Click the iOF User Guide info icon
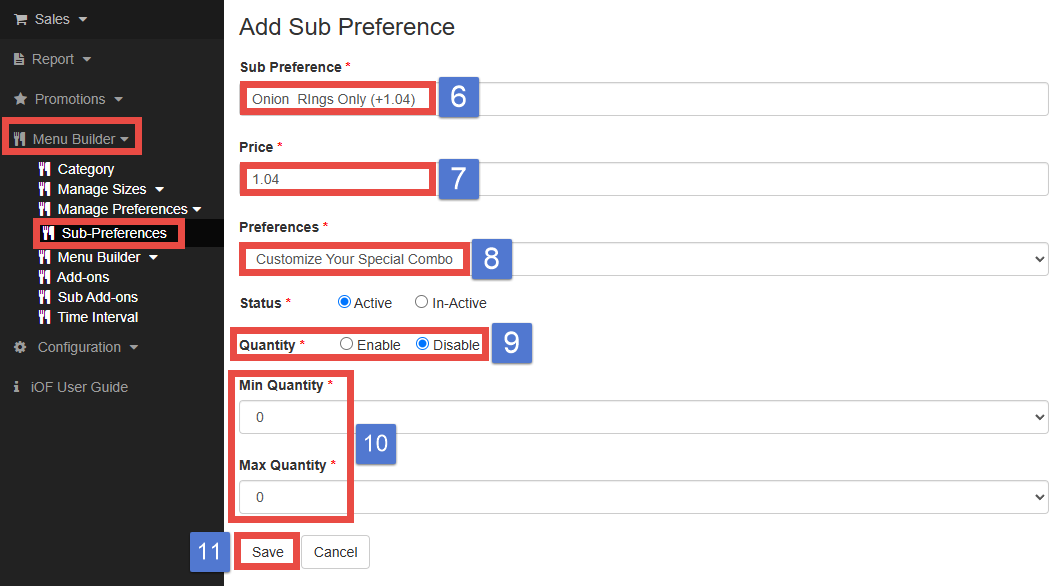This screenshot has width=1063, height=586. 17,387
